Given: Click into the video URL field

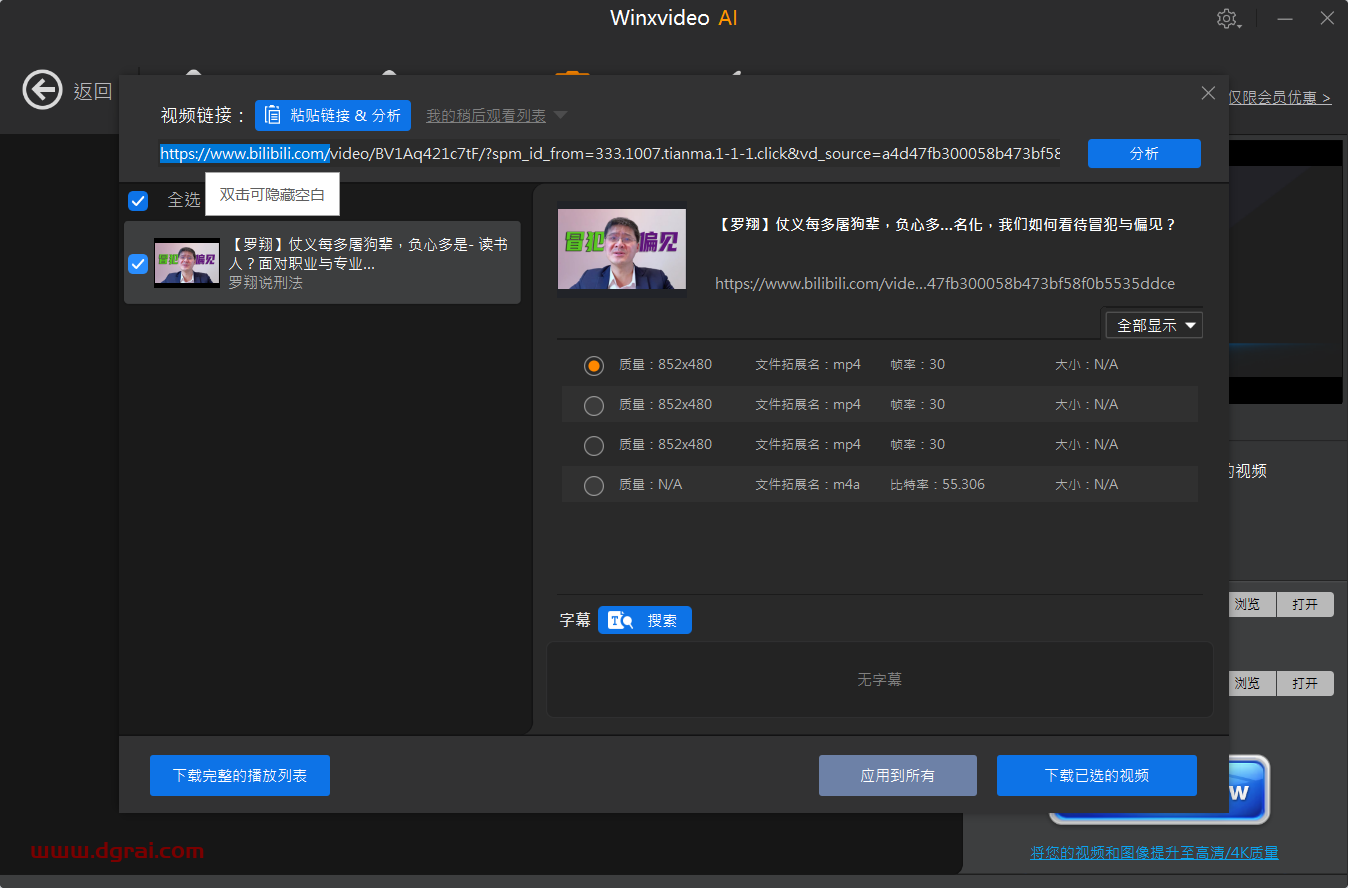Looking at the screenshot, I should 610,154.
